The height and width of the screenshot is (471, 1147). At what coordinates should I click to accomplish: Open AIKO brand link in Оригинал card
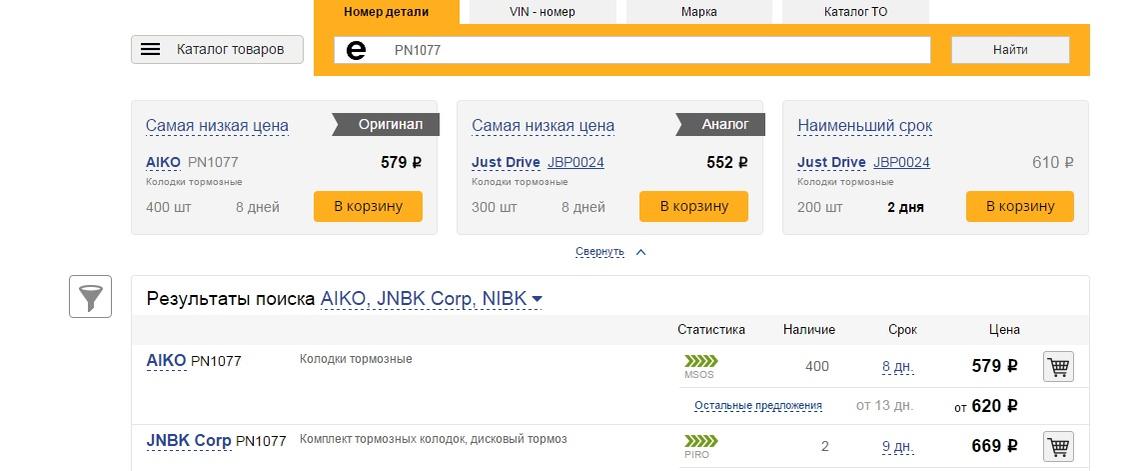coord(163,162)
